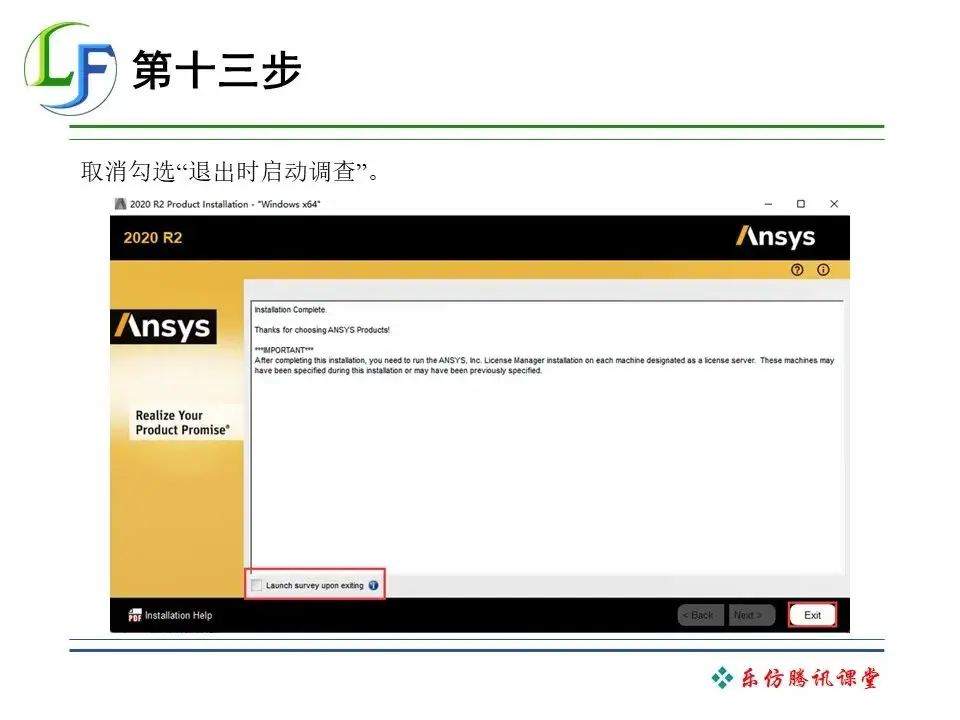Click 'Realize Your Product Promise' slogan

click(182, 422)
